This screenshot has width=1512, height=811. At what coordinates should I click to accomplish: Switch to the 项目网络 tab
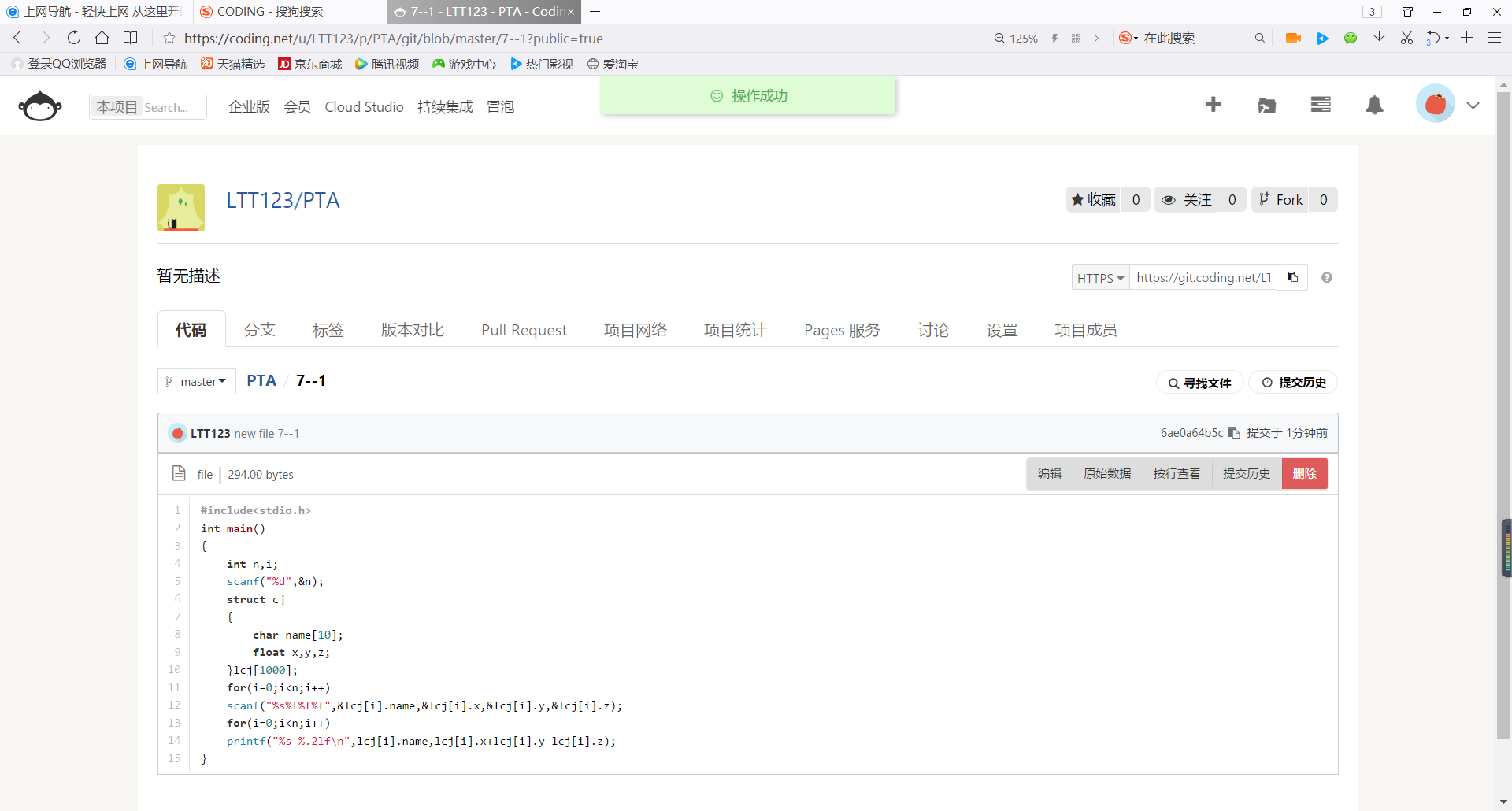point(636,330)
